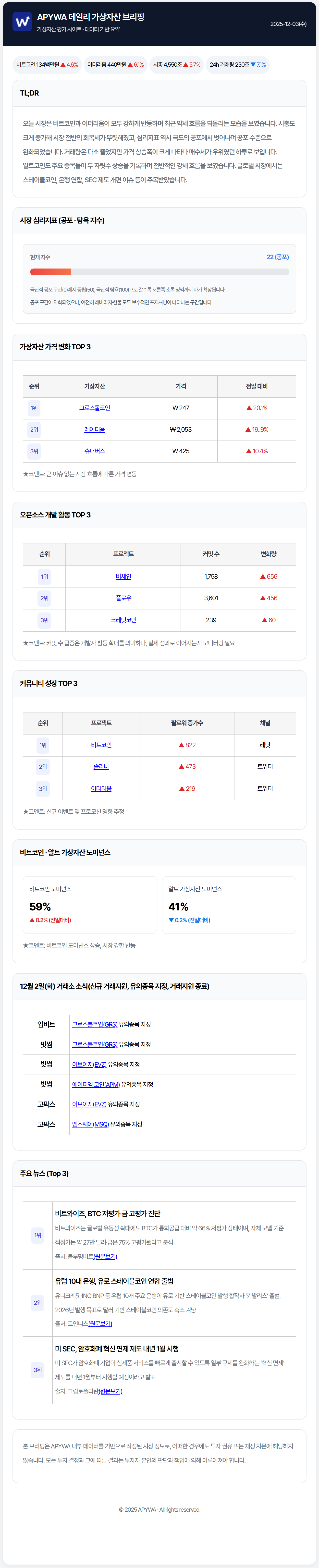Click the 1위 badge in 주요 뉴스
Viewport: 319px width, 1568px height.
pos(38,1235)
